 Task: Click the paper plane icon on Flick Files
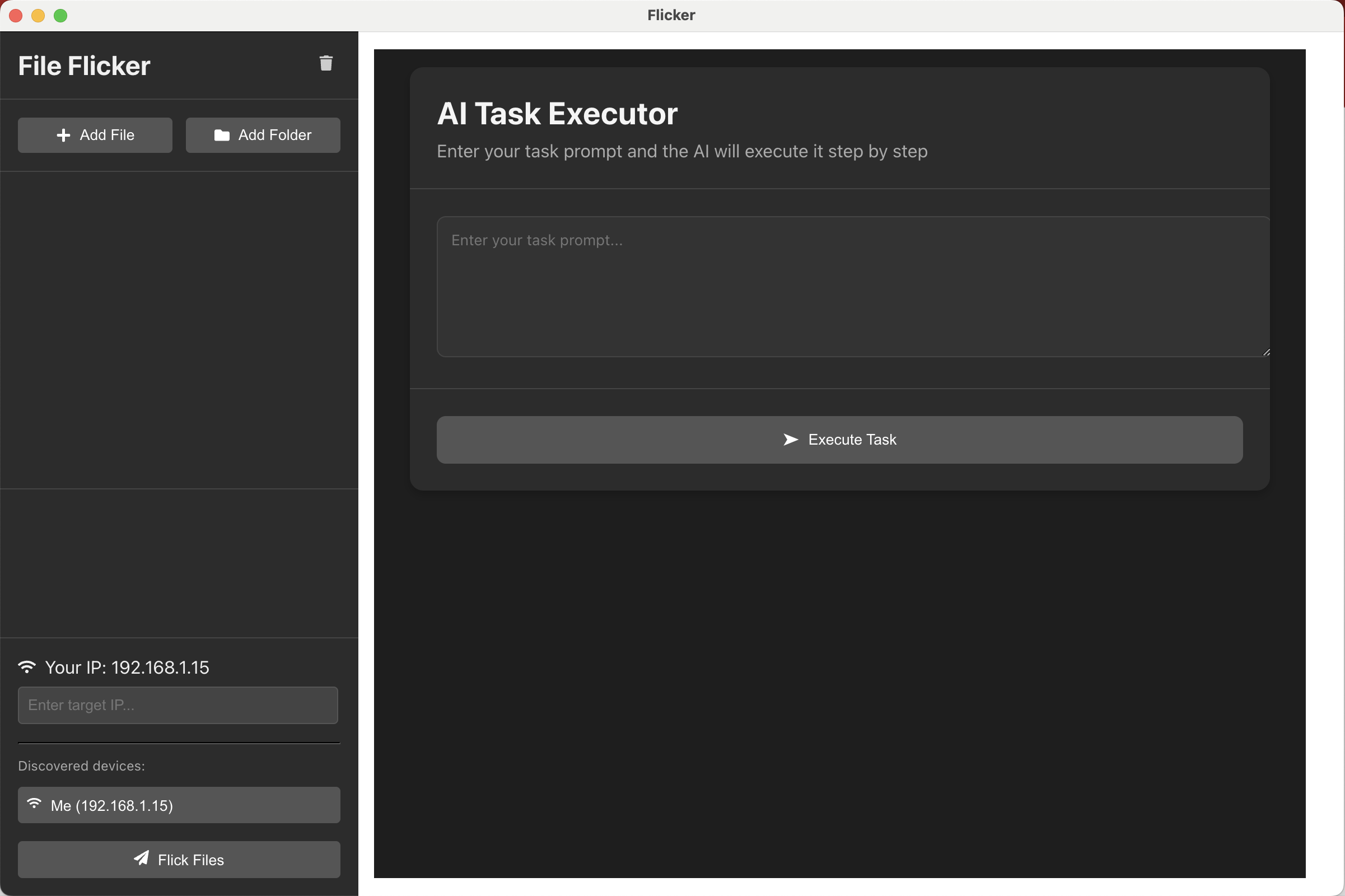coord(141,858)
